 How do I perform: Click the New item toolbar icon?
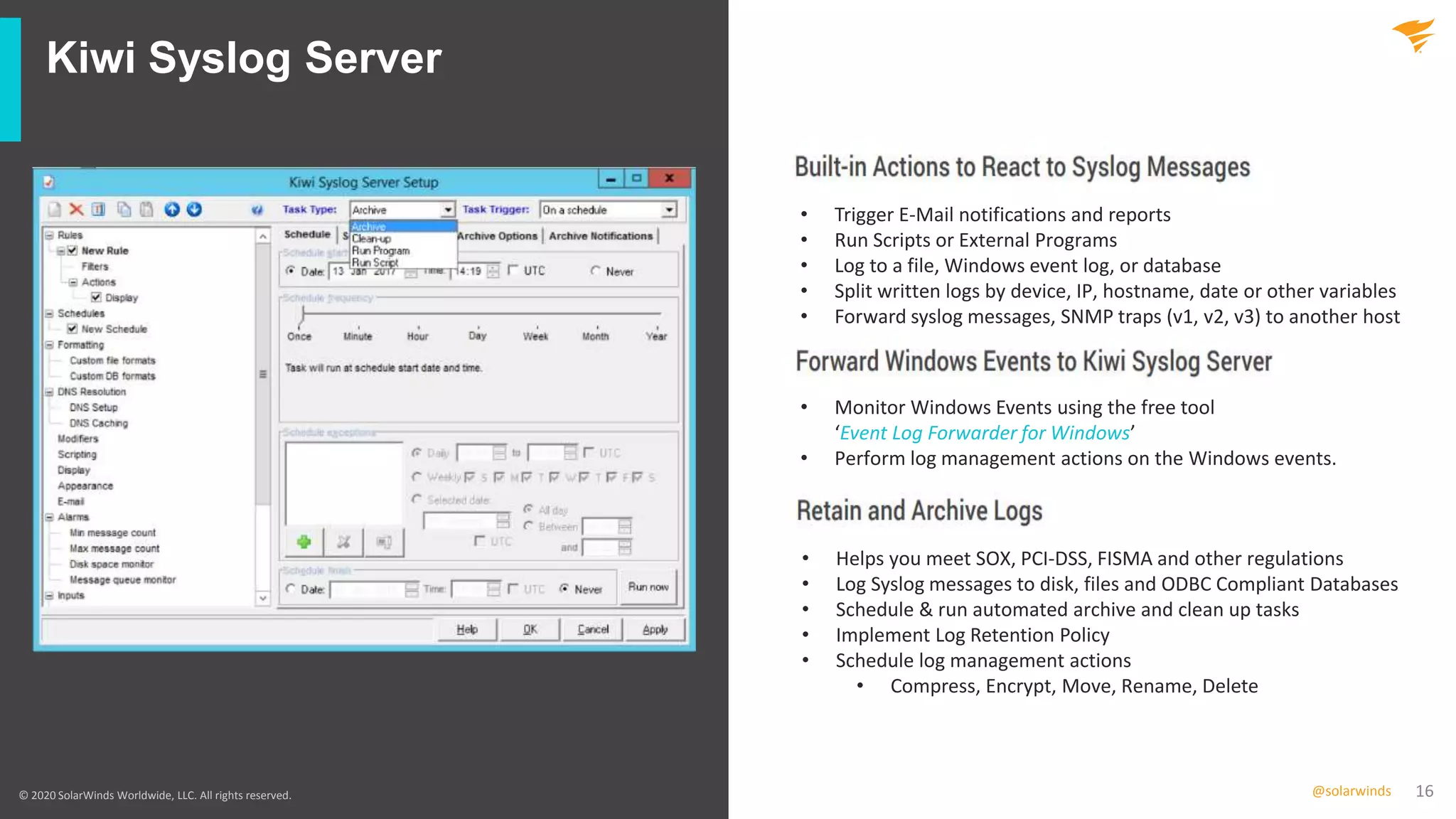click(55, 210)
